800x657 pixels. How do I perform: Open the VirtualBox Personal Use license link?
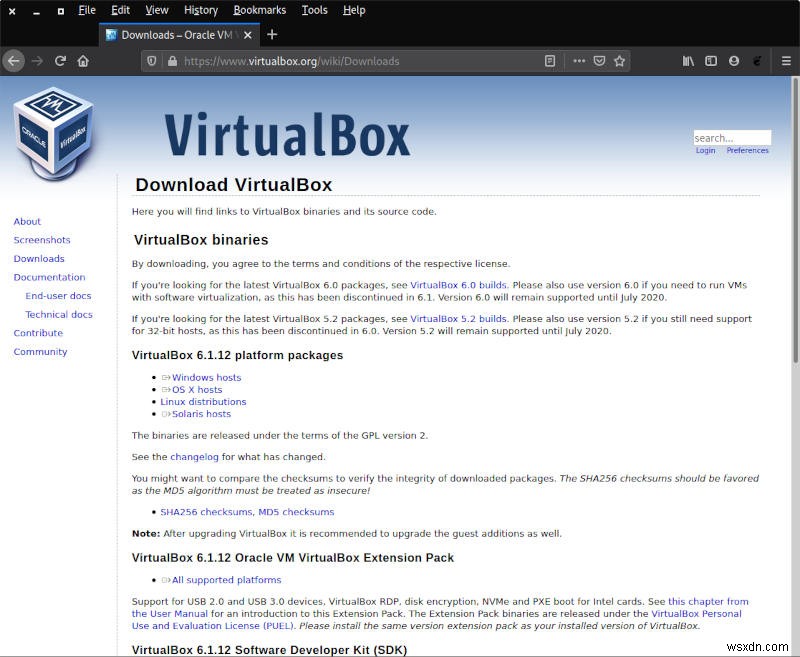coord(696,614)
